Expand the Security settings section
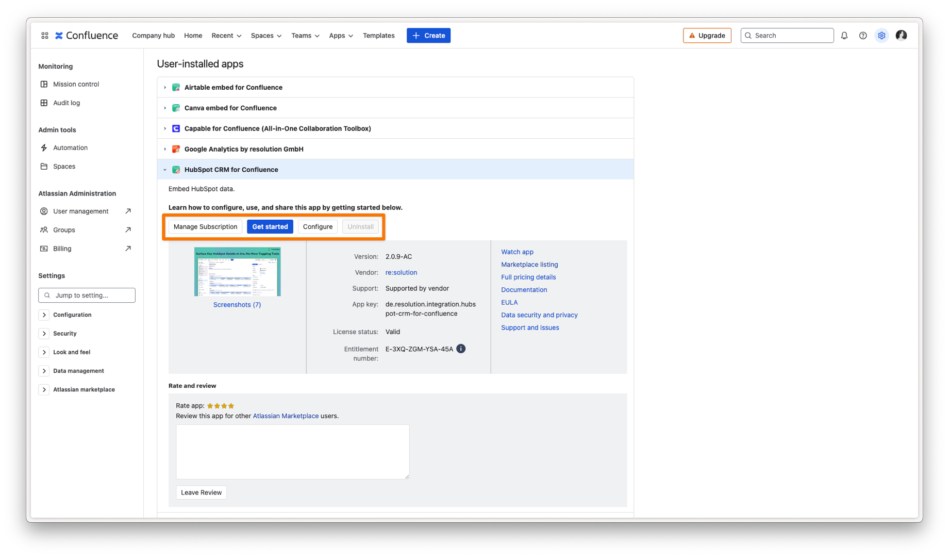This screenshot has width=949, height=557. tap(44, 334)
